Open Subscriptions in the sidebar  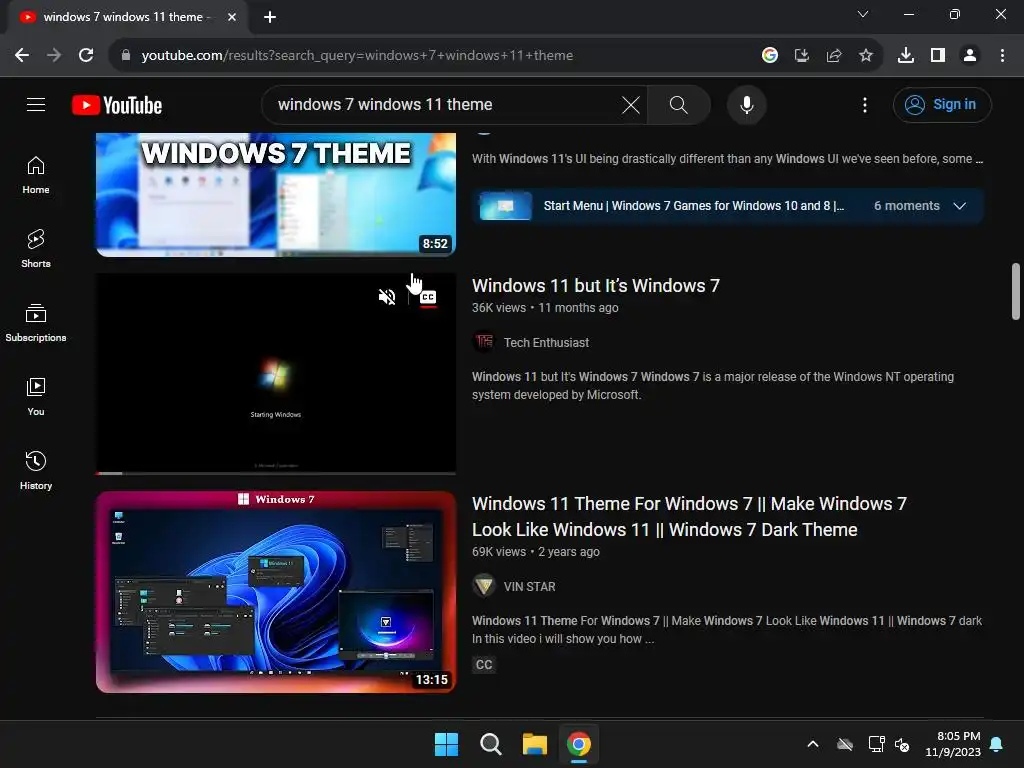pos(36,323)
